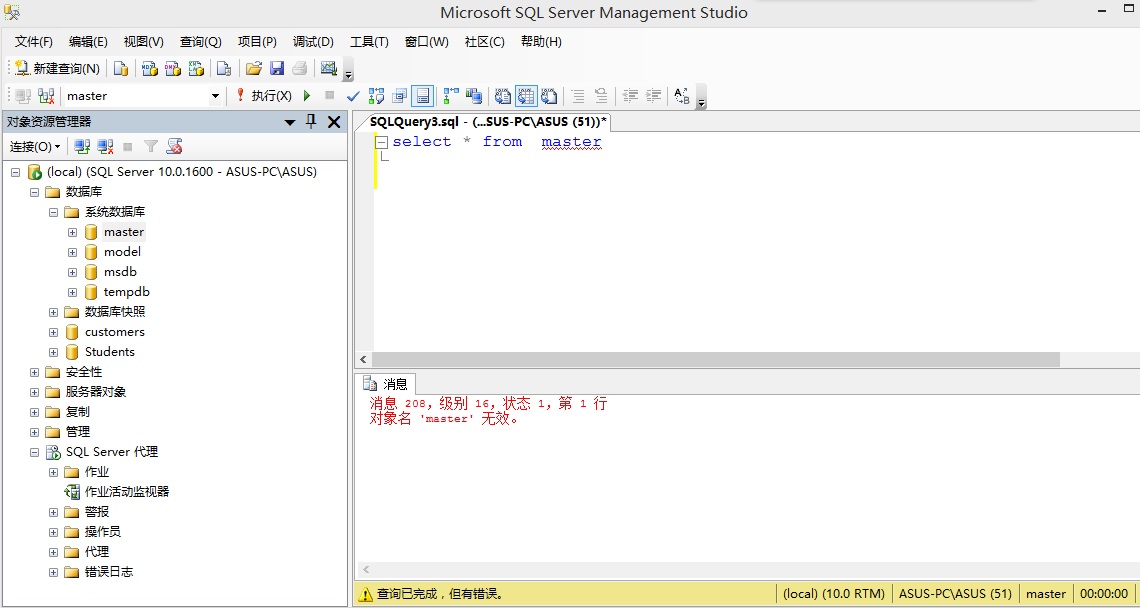Switch to Results to Grid mode
The image size is (1140, 608).
point(526,96)
